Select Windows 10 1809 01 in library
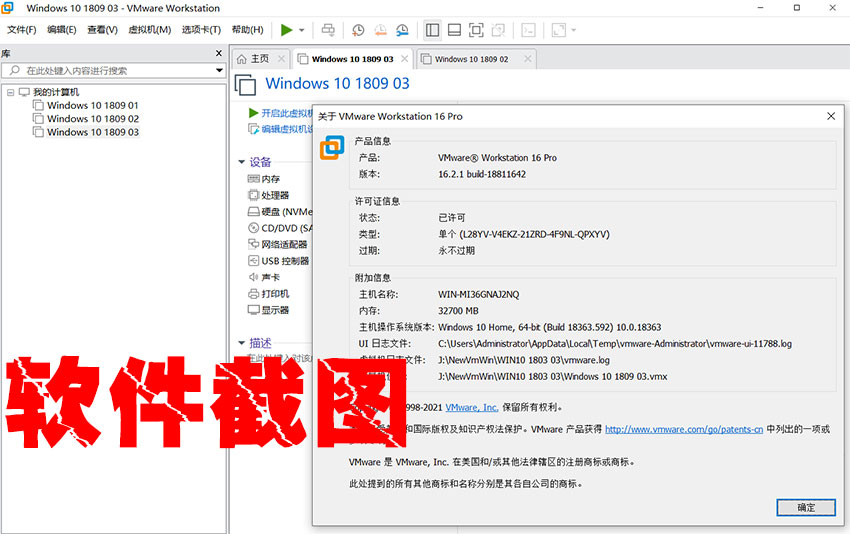This screenshot has width=850, height=534. click(x=93, y=105)
